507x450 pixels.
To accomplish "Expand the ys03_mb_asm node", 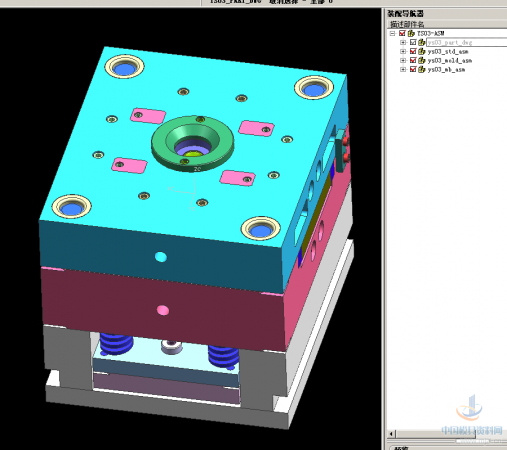I will pyautogui.click(x=403, y=69).
